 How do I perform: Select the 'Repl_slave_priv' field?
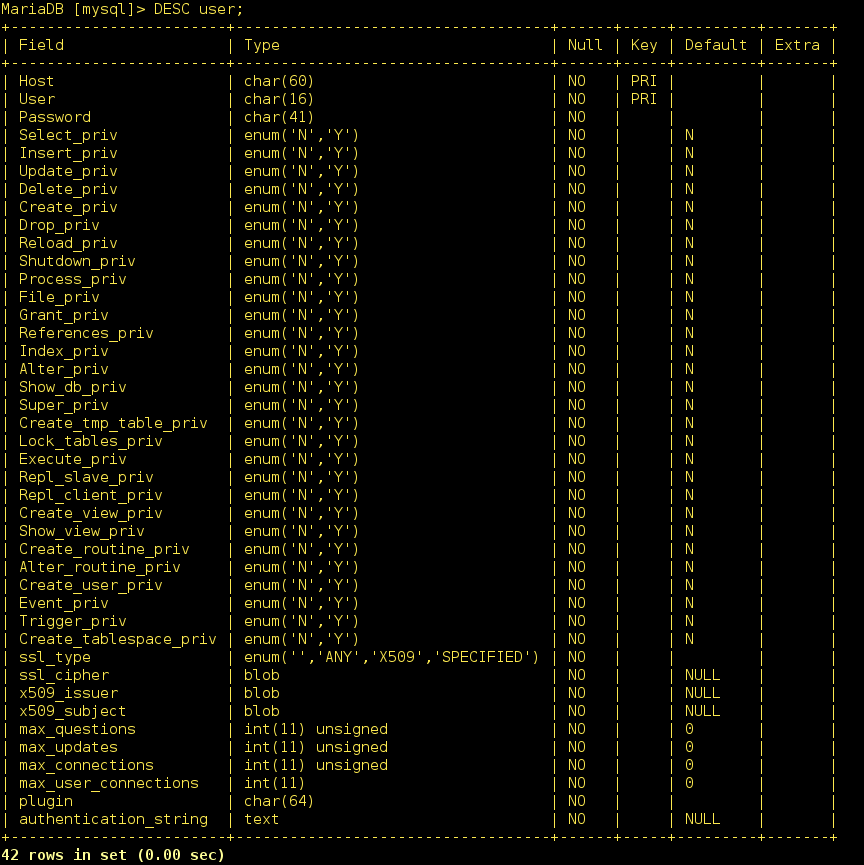click(86, 477)
